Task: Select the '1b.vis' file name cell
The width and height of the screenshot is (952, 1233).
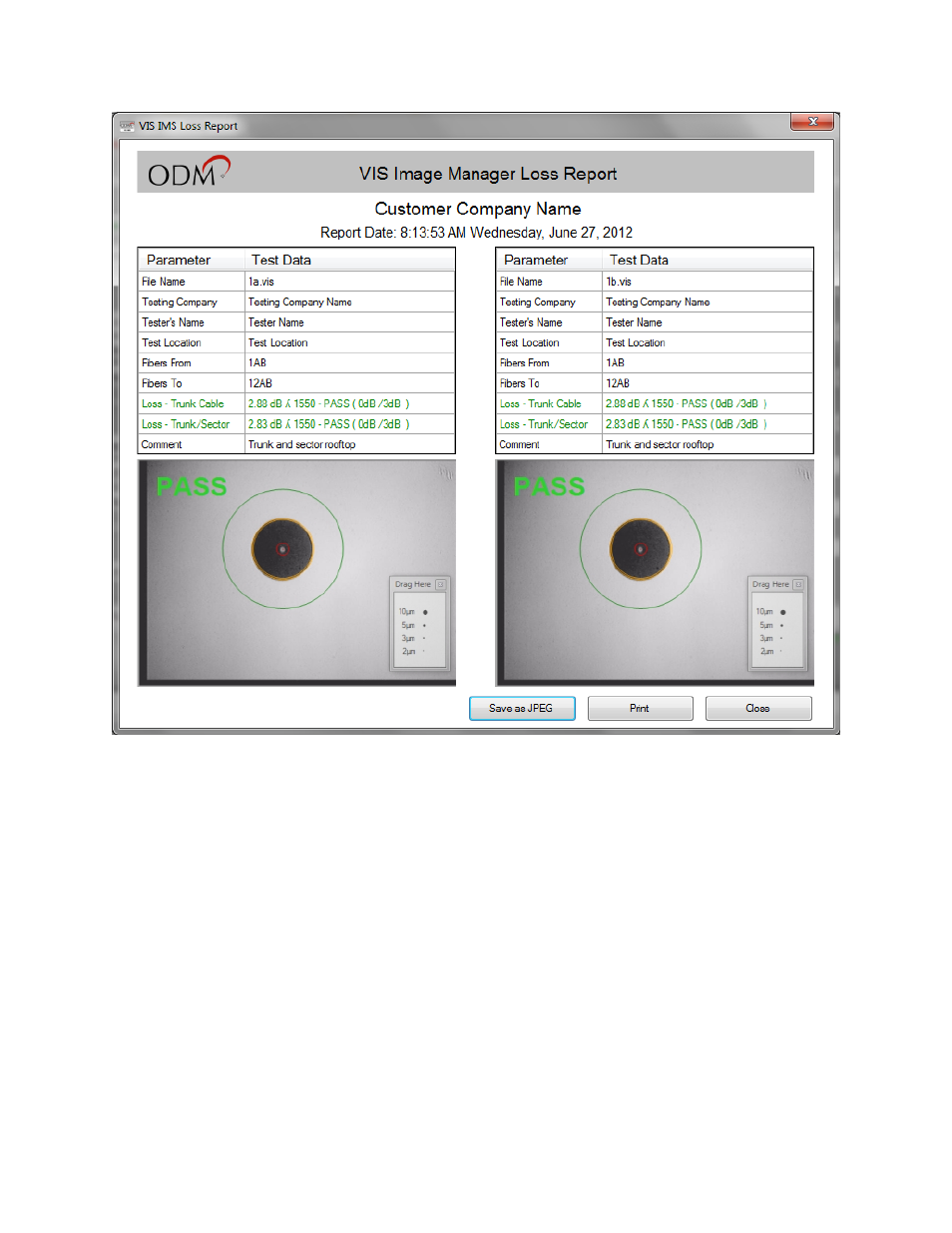Action: point(708,282)
